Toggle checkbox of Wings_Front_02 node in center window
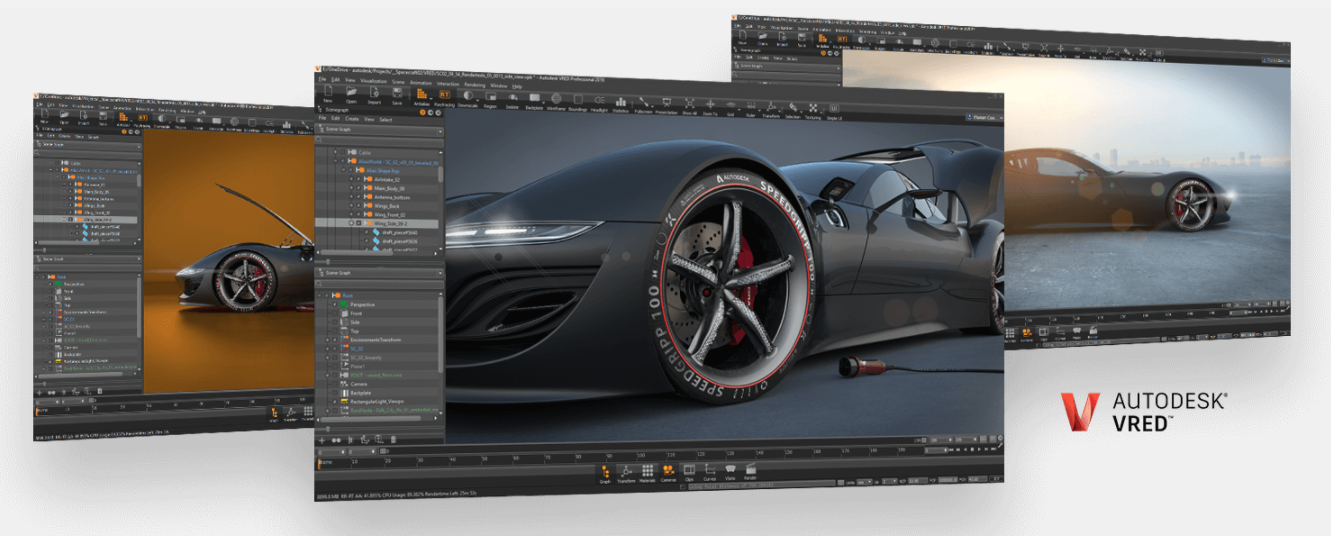The image size is (1331, 536). pyautogui.click(x=358, y=214)
